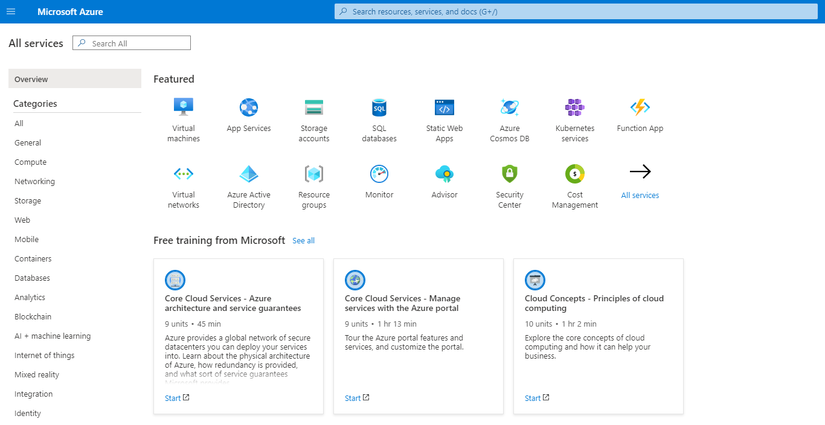Viewport: 825px width, 425px height.
Task: Select the All category
Action: click(19, 123)
